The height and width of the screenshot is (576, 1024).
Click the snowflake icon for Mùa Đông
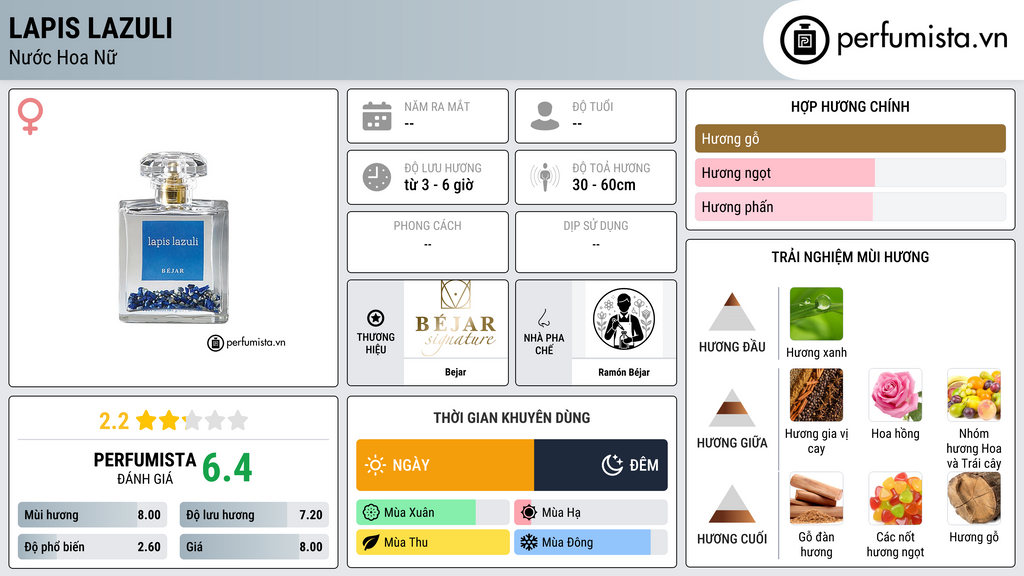pyautogui.click(x=529, y=542)
